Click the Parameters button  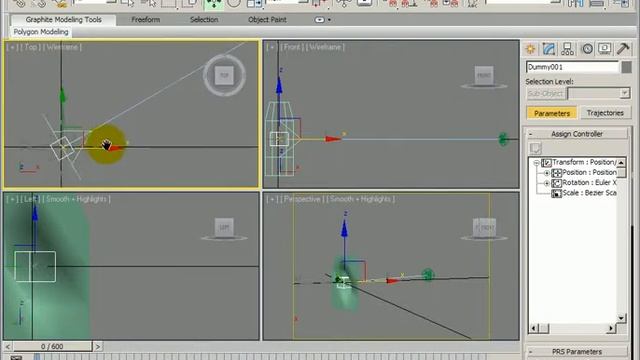pyautogui.click(x=552, y=113)
